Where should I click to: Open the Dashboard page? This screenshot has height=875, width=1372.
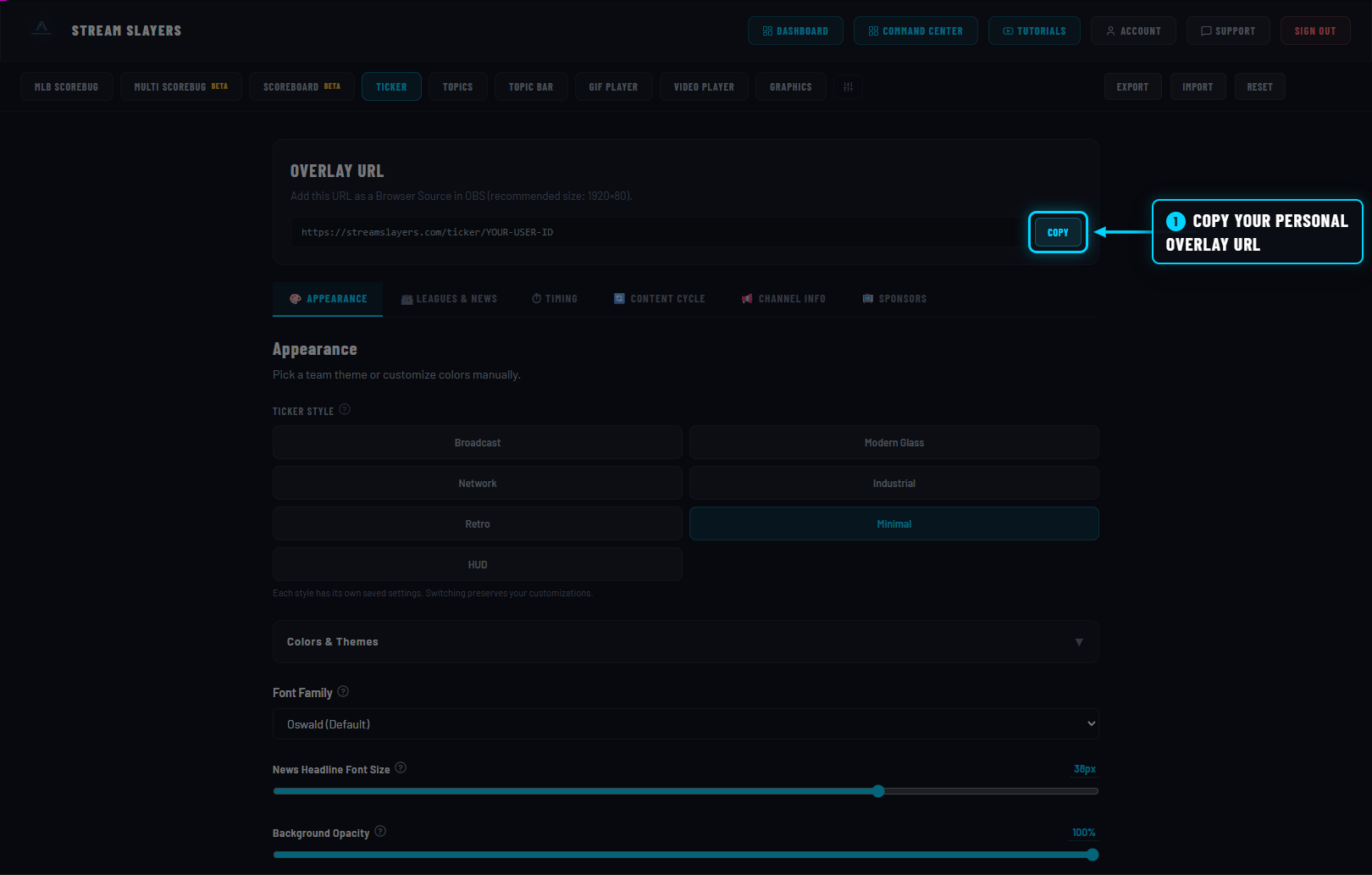[795, 30]
